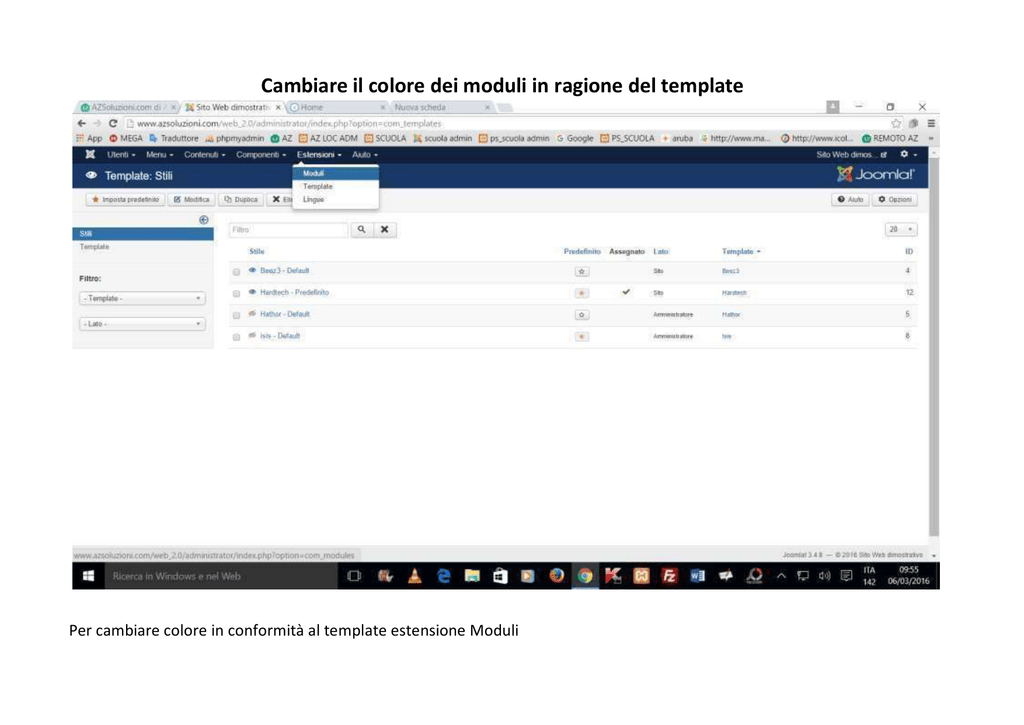
Task: Collapse the sidebar with the circled arrow icon
Action: pyautogui.click(x=204, y=220)
